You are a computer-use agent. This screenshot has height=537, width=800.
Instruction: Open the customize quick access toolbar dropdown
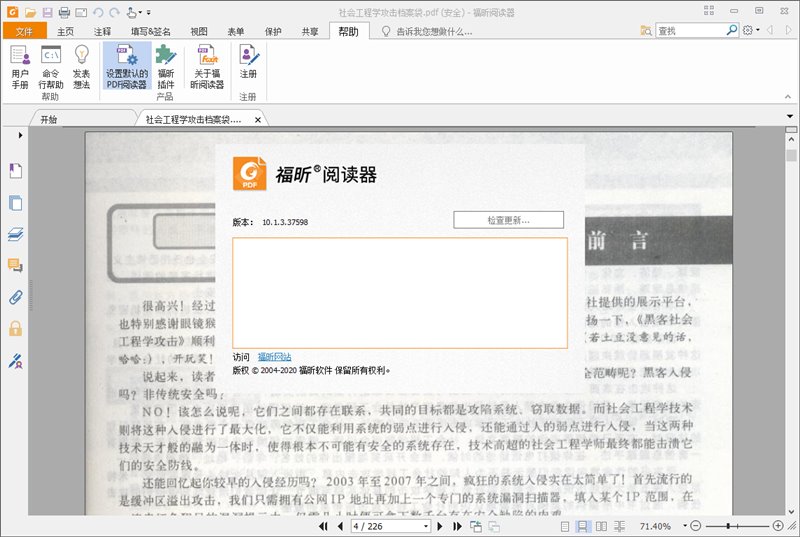click(148, 12)
